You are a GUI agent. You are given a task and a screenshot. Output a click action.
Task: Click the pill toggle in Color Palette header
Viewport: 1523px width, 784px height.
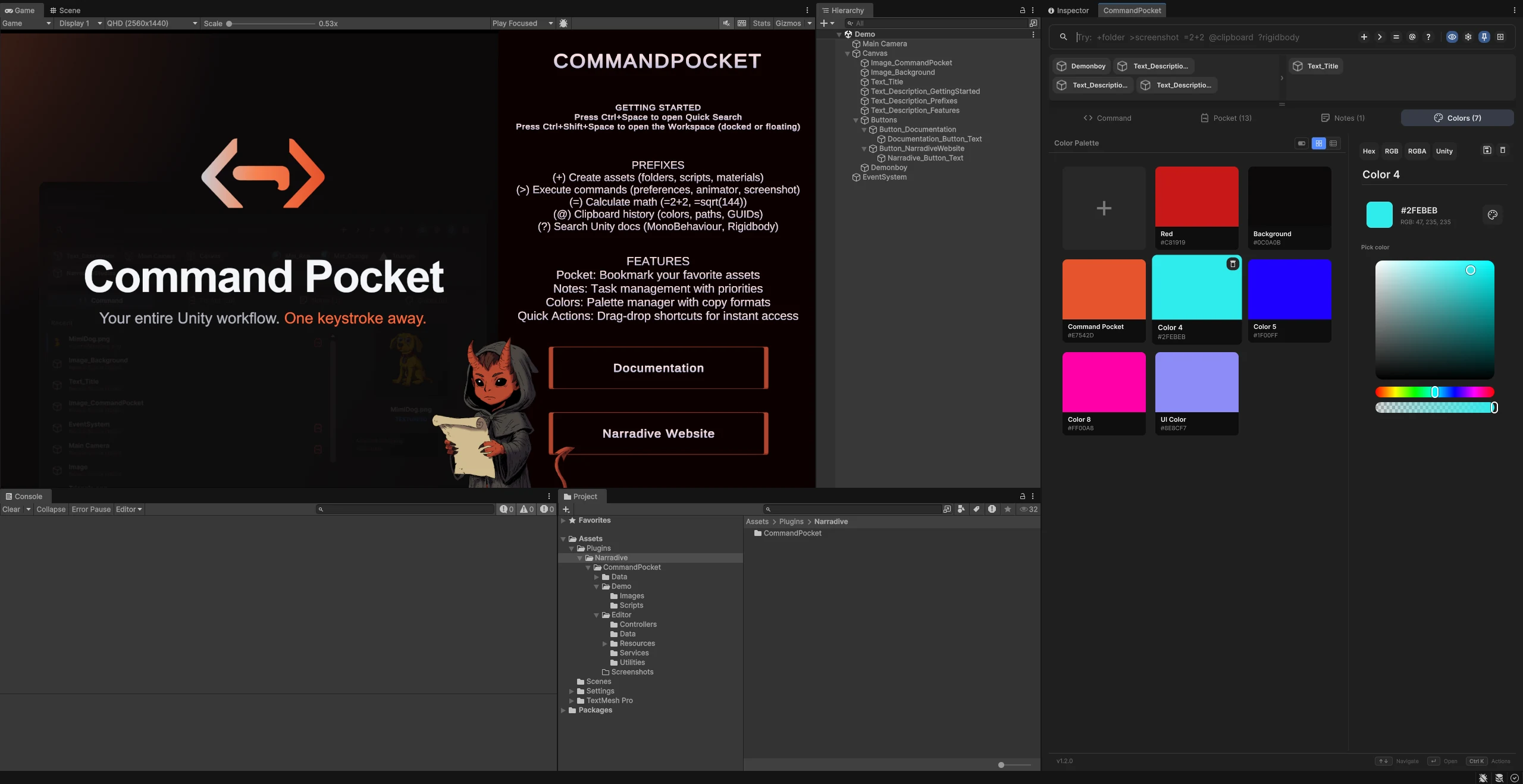[x=1302, y=143]
